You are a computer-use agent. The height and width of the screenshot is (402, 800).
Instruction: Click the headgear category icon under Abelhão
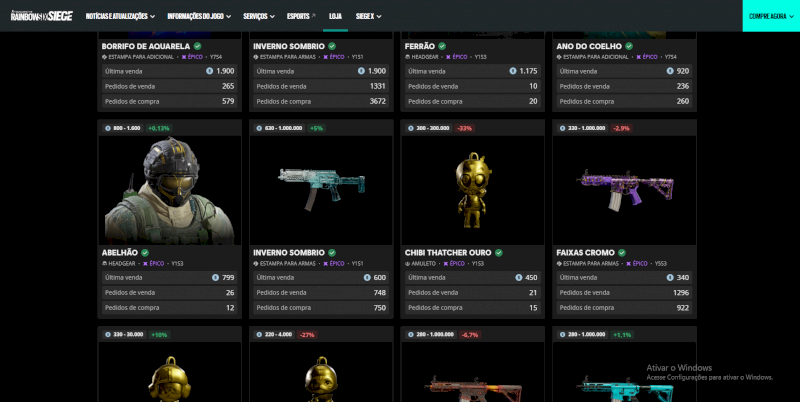pyautogui.click(x=105, y=263)
